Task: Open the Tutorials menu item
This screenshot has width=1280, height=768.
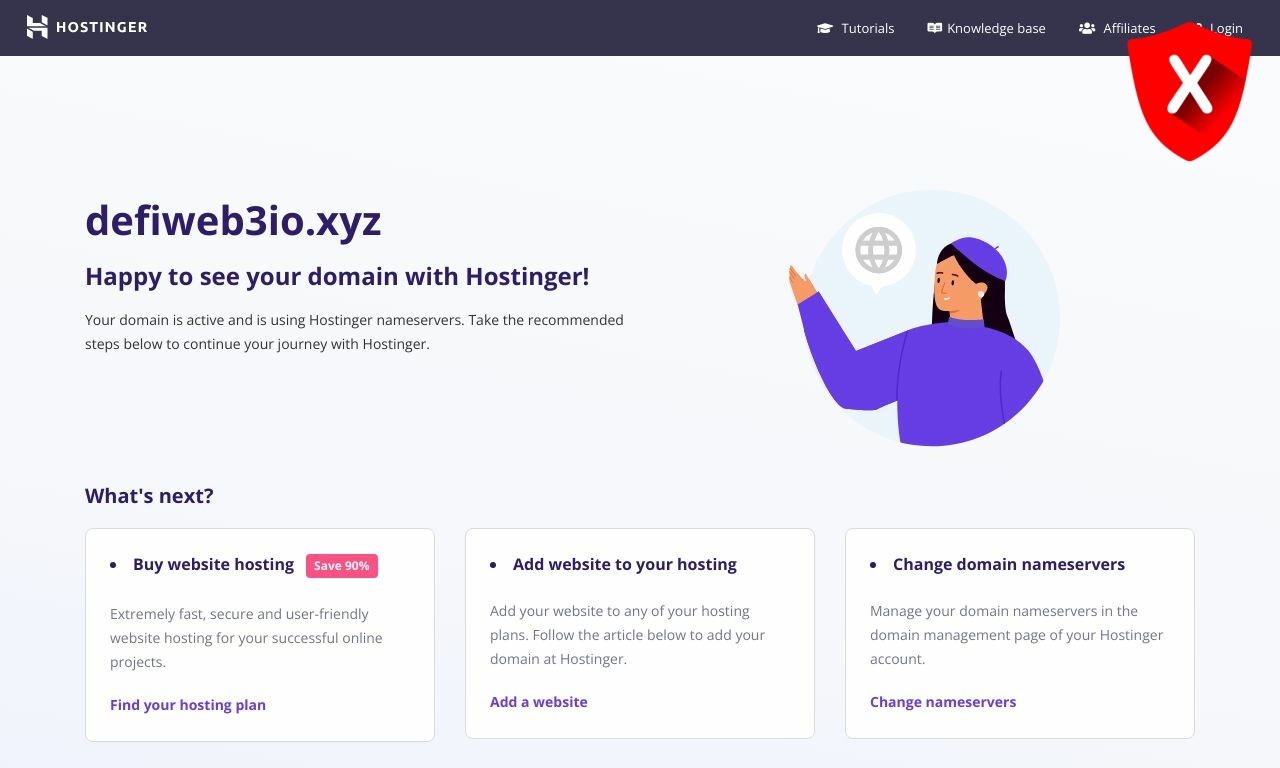Action: [x=856, y=28]
